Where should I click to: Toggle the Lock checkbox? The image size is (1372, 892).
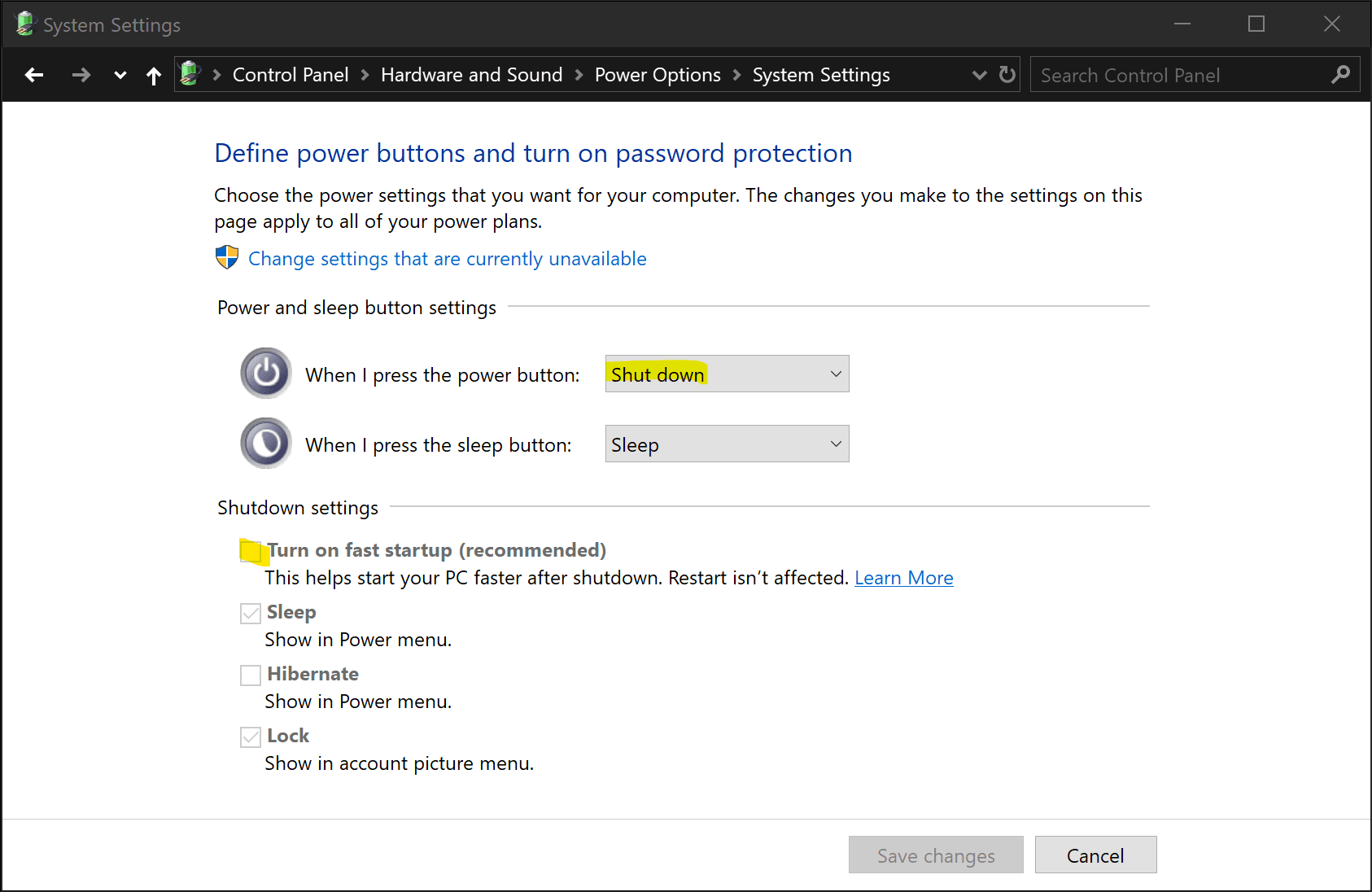tap(251, 737)
